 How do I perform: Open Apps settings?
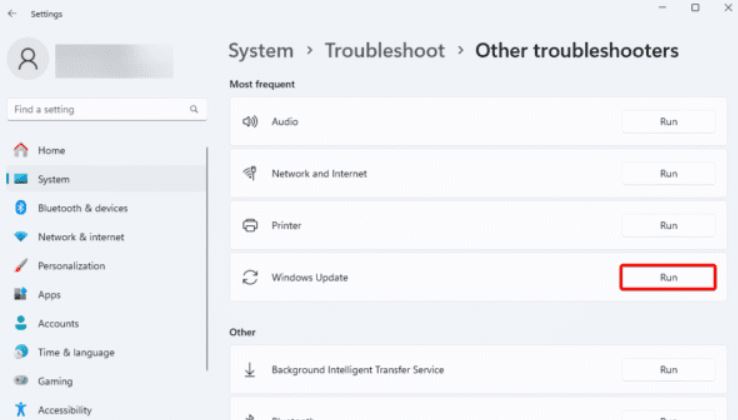point(106,294)
